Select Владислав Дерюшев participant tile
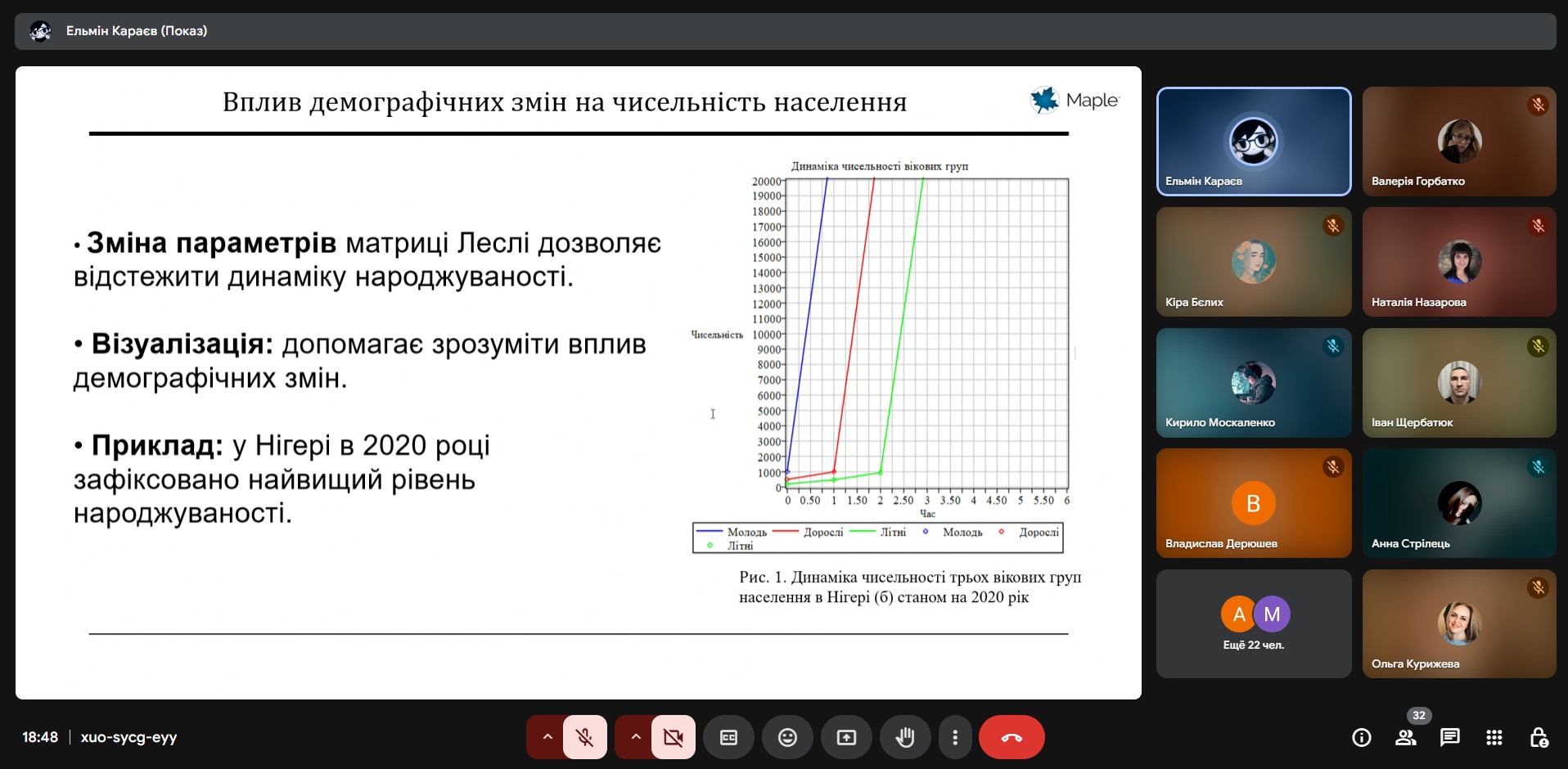The image size is (1568, 769). 1254,503
